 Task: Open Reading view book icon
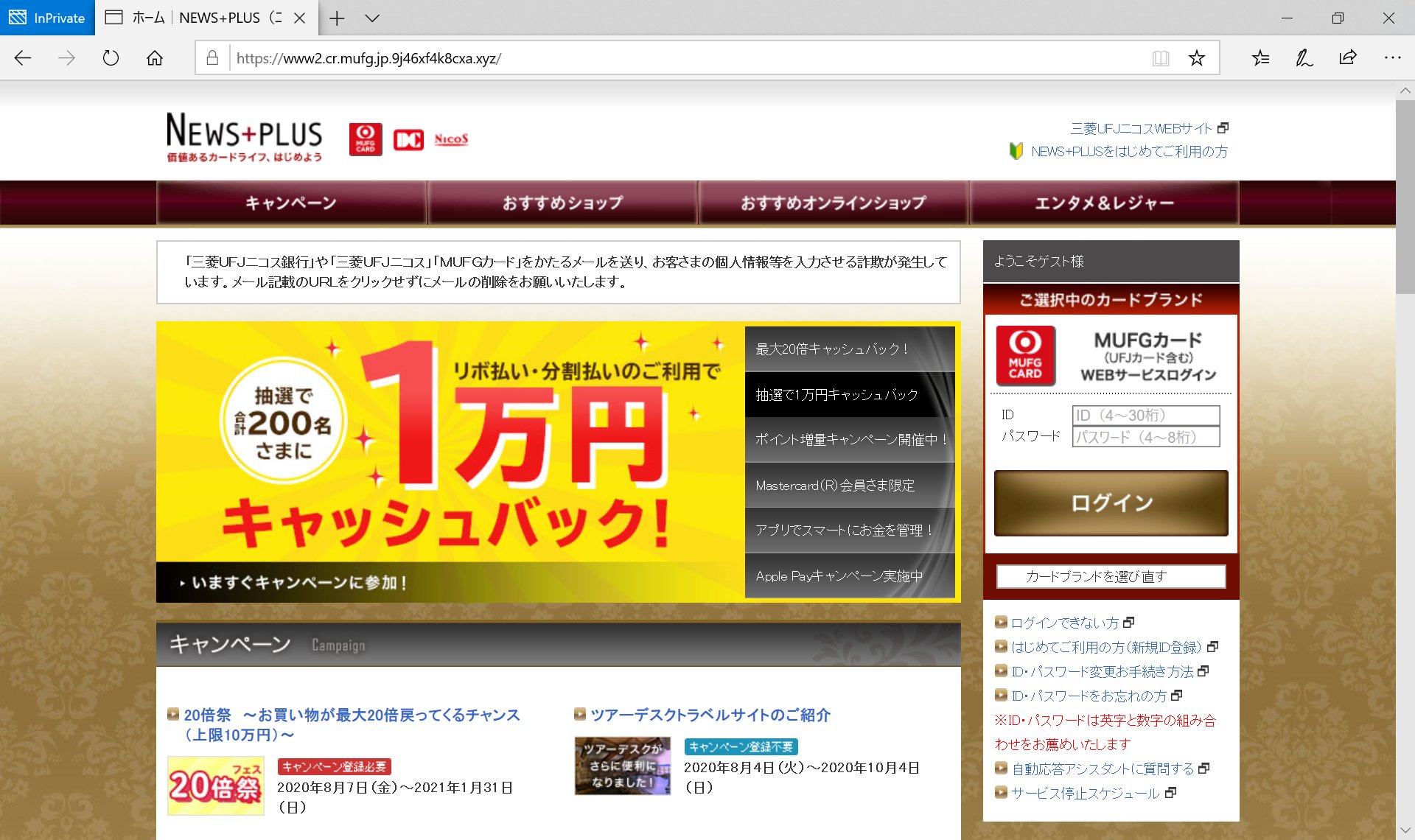[1161, 58]
